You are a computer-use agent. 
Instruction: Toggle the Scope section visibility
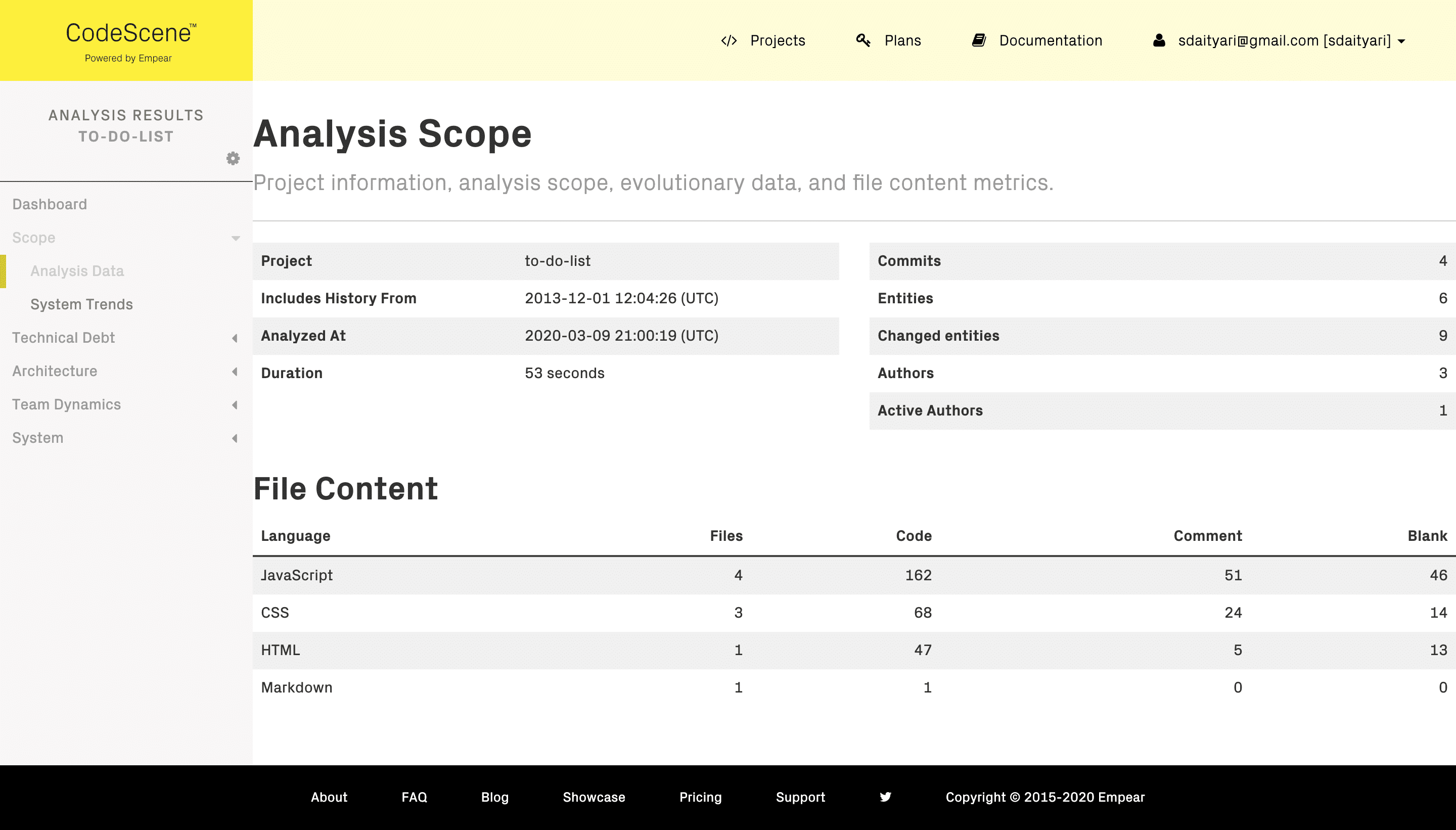(x=237, y=238)
